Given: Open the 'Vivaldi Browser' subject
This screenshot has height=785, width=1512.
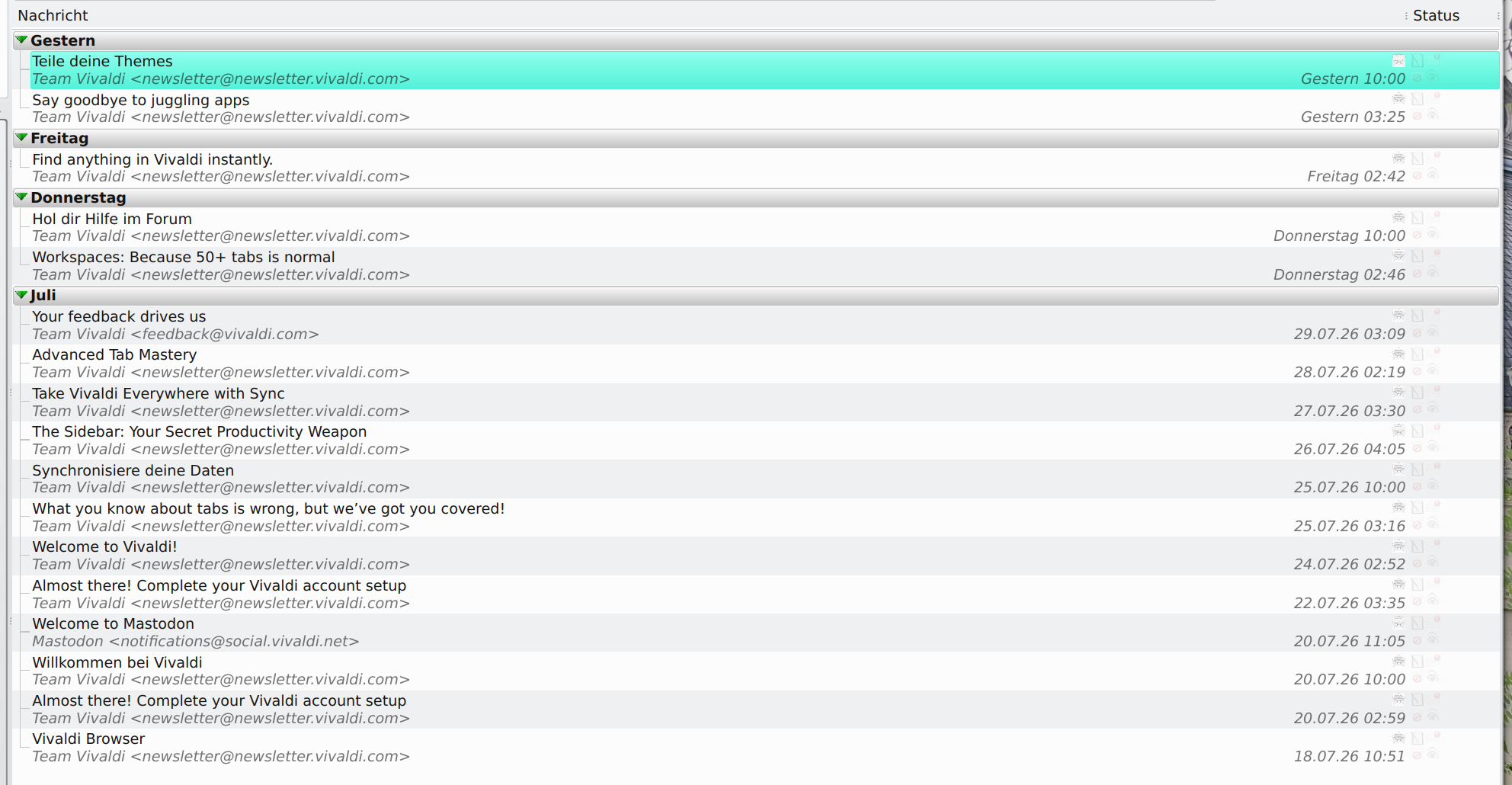Looking at the screenshot, I should coord(88,739).
